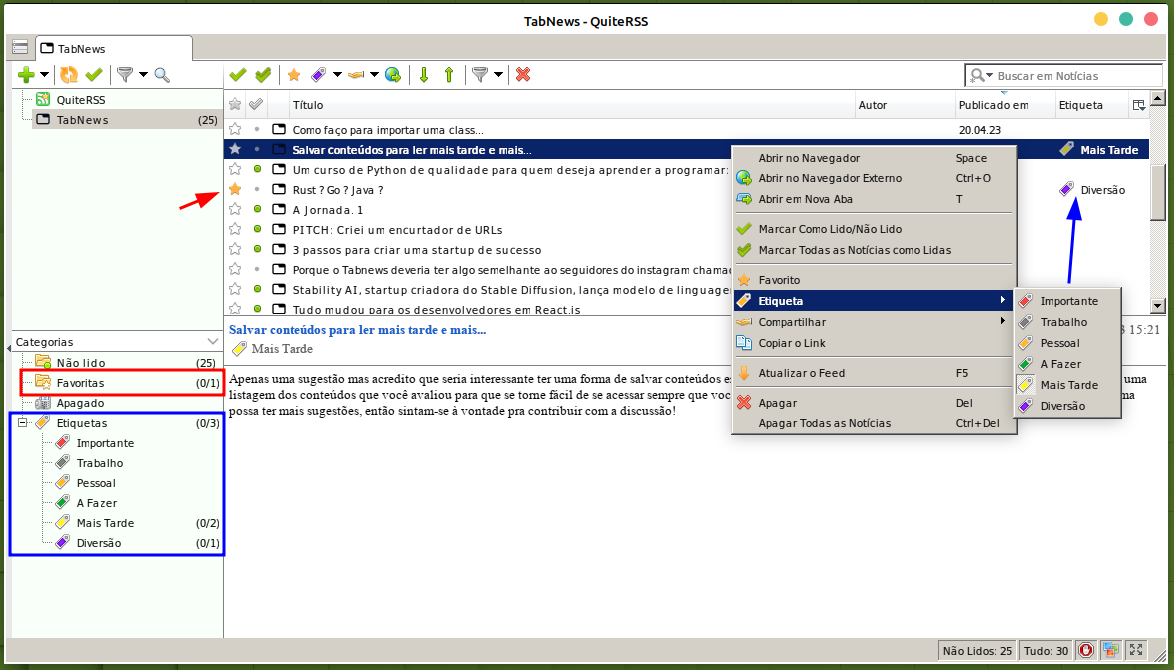
Task: Sort by Publicado em column header
Action: coord(1006,105)
